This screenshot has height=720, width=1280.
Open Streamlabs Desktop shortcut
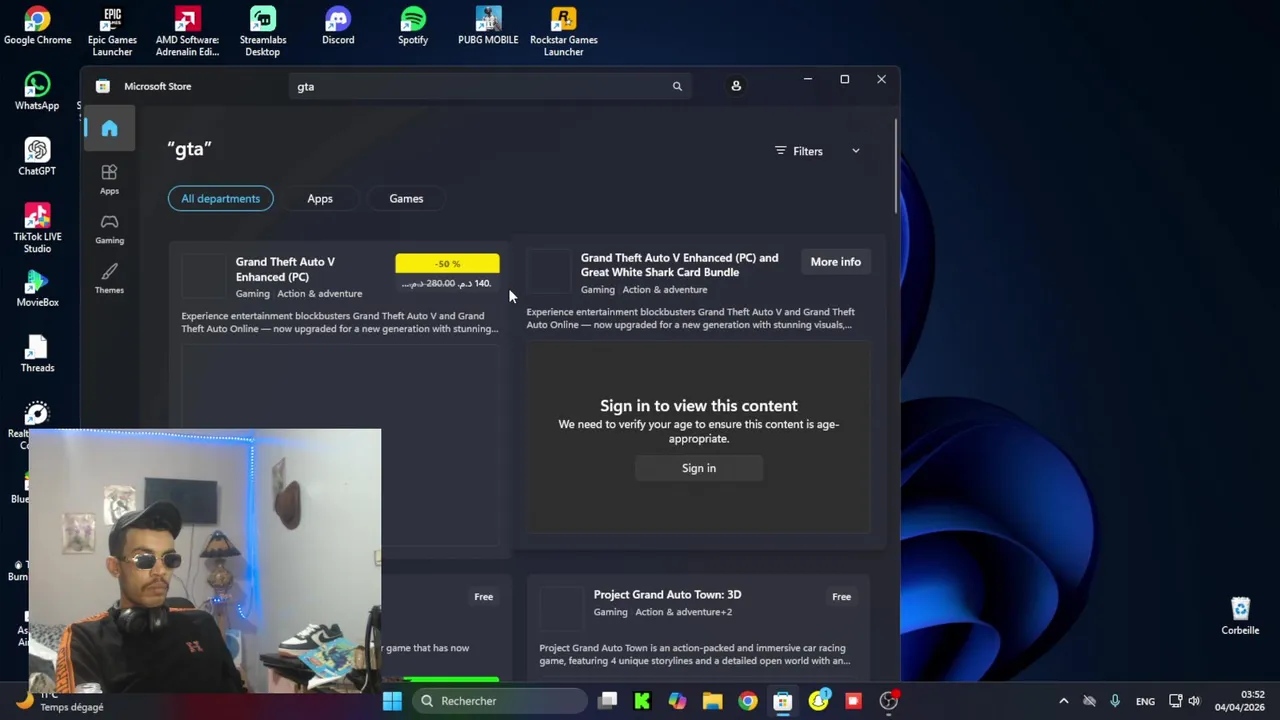click(262, 32)
